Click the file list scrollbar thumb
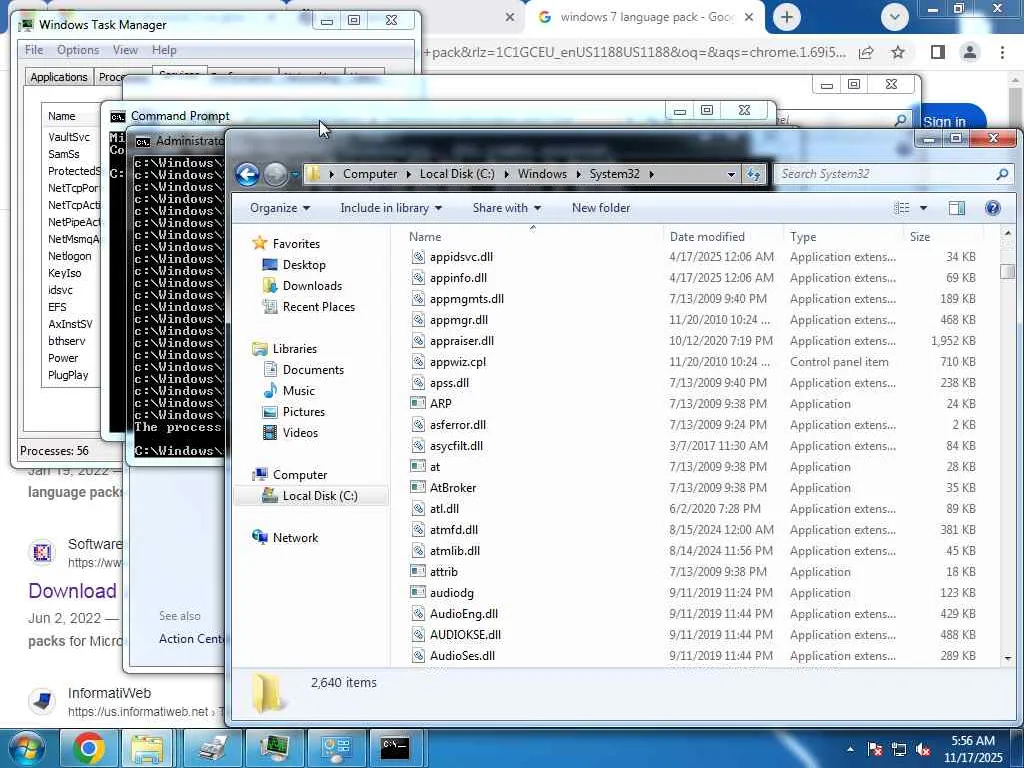The image size is (1024, 768). [1008, 270]
